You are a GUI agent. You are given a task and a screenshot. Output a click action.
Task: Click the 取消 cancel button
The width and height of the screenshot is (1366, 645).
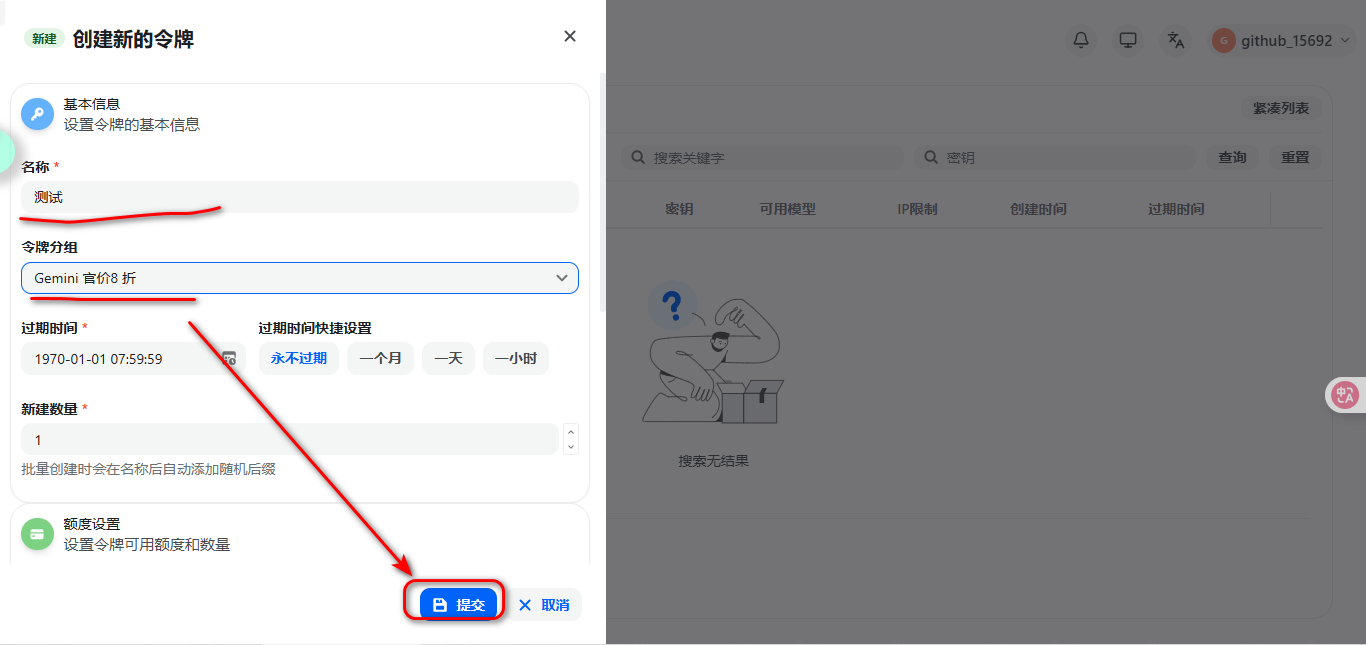545,604
